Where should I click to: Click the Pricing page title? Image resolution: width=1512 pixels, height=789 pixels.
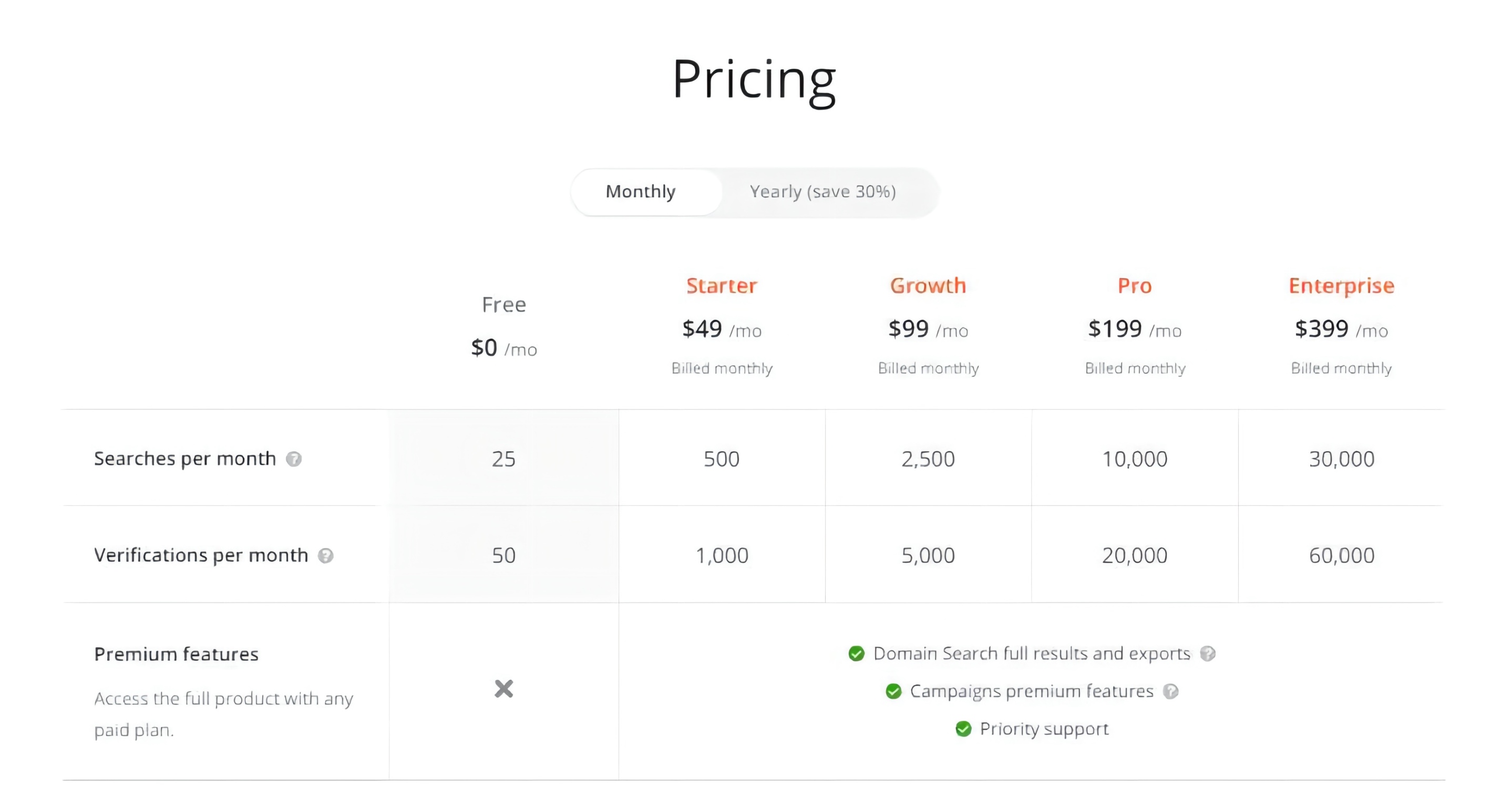[x=754, y=79]
